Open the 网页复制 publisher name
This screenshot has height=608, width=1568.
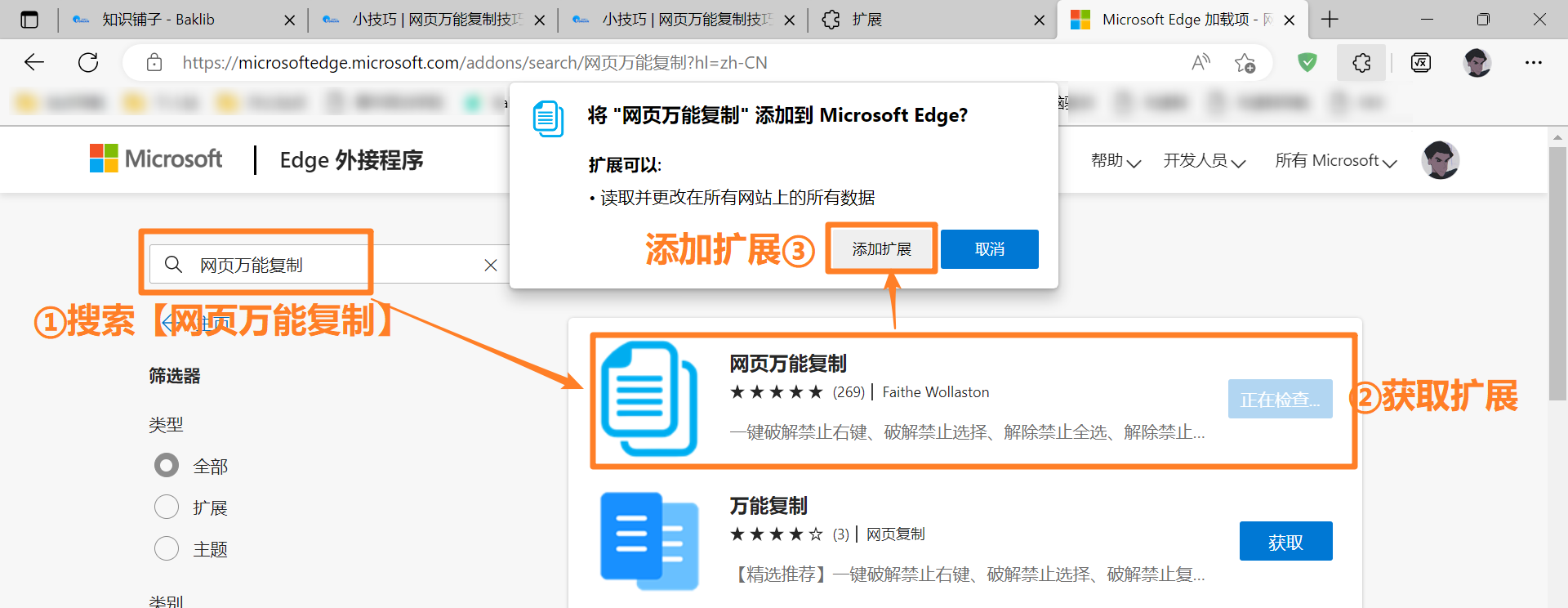click(x=895, y=534)
